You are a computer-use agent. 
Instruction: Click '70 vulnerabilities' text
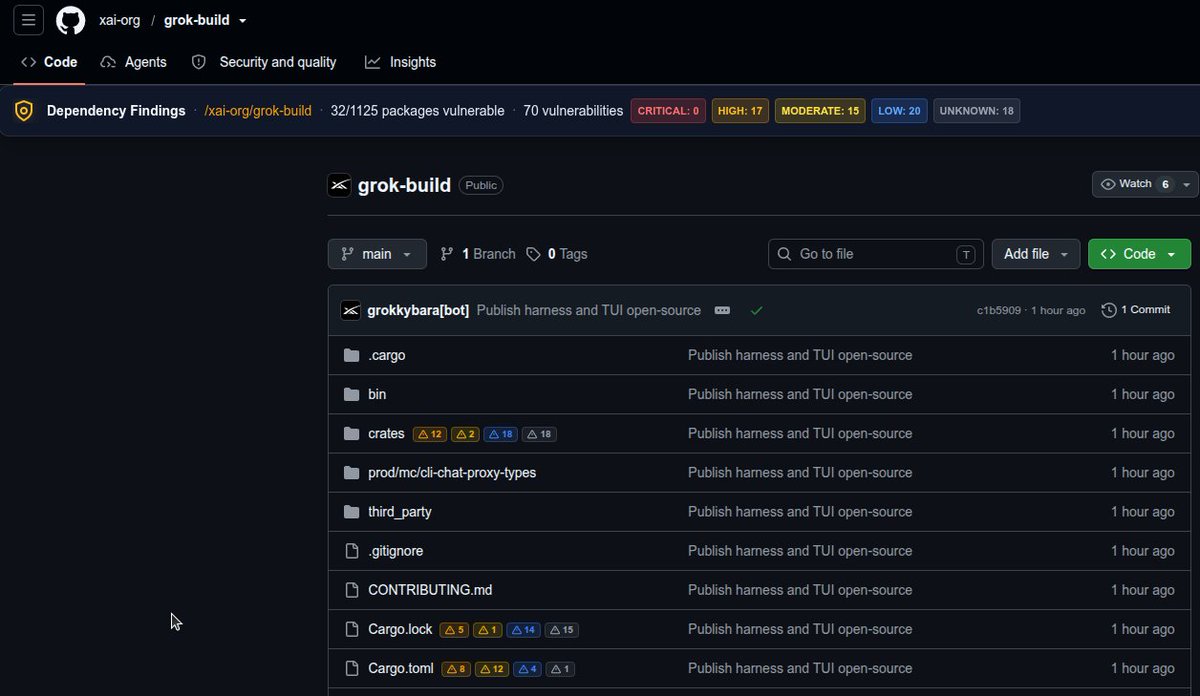(573, 111)
